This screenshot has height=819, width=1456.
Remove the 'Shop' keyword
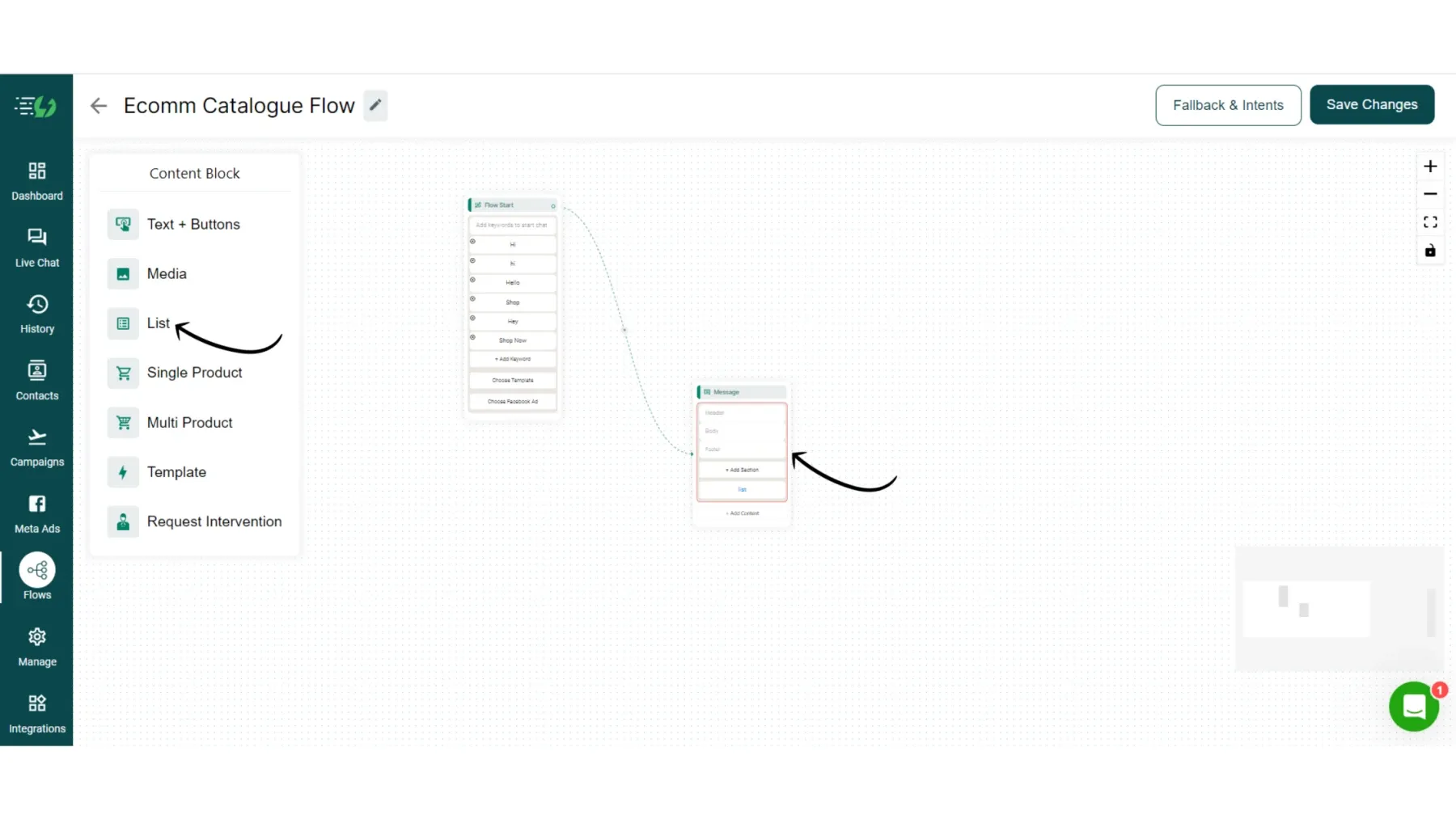(472, 299)
